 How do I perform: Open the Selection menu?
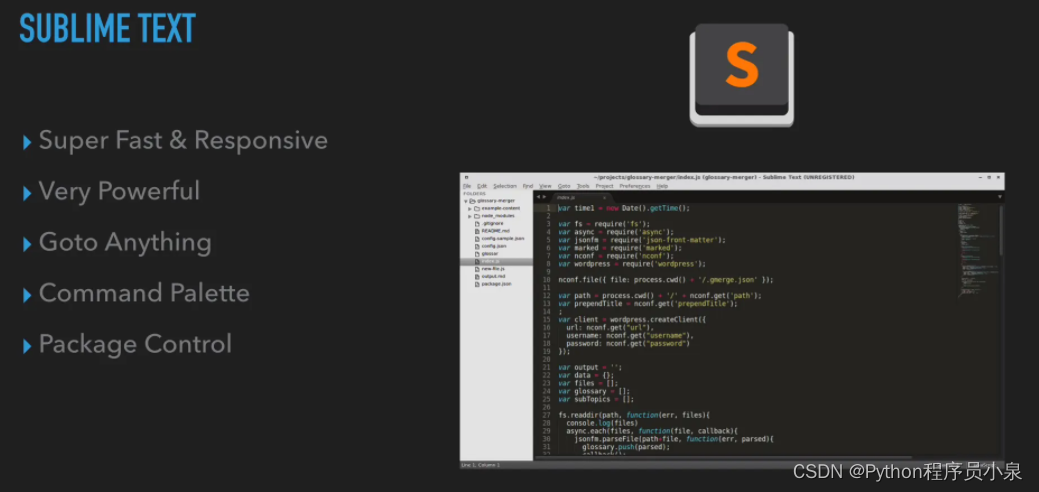505,186
